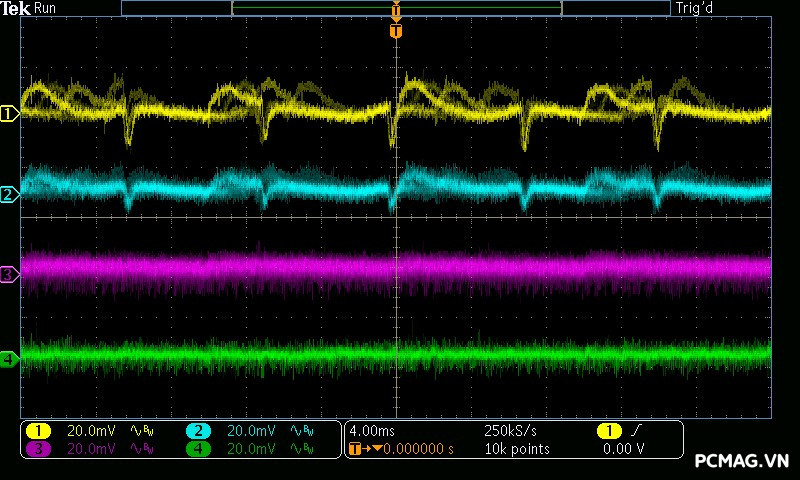The width and height of the screenshot is (800, 480).
Task: Click the orange trigger position T marker
Action: (396, 31)
